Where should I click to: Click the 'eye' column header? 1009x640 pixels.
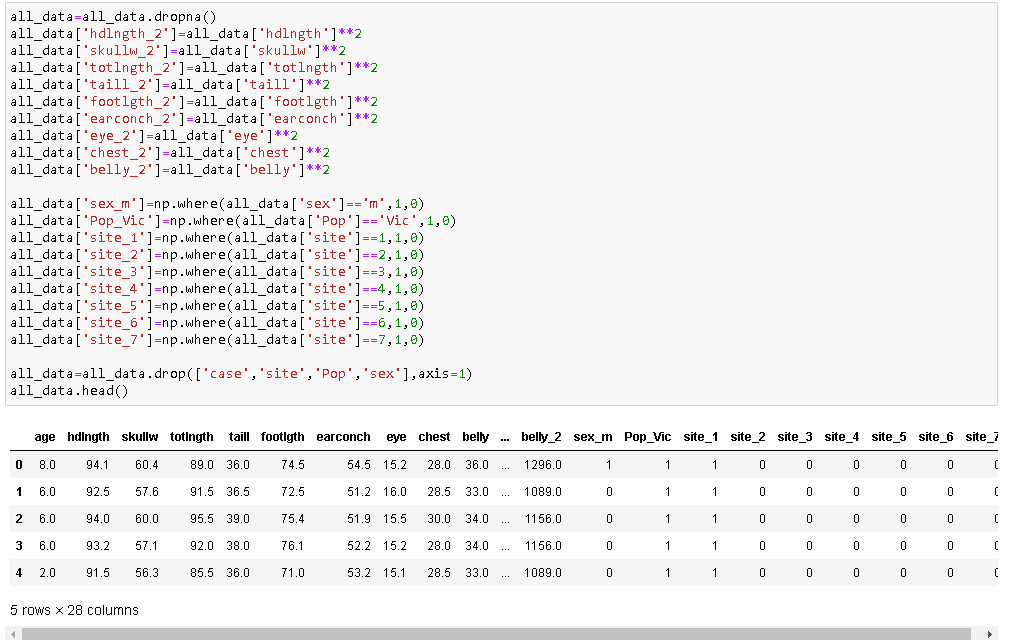coord(396,437)
